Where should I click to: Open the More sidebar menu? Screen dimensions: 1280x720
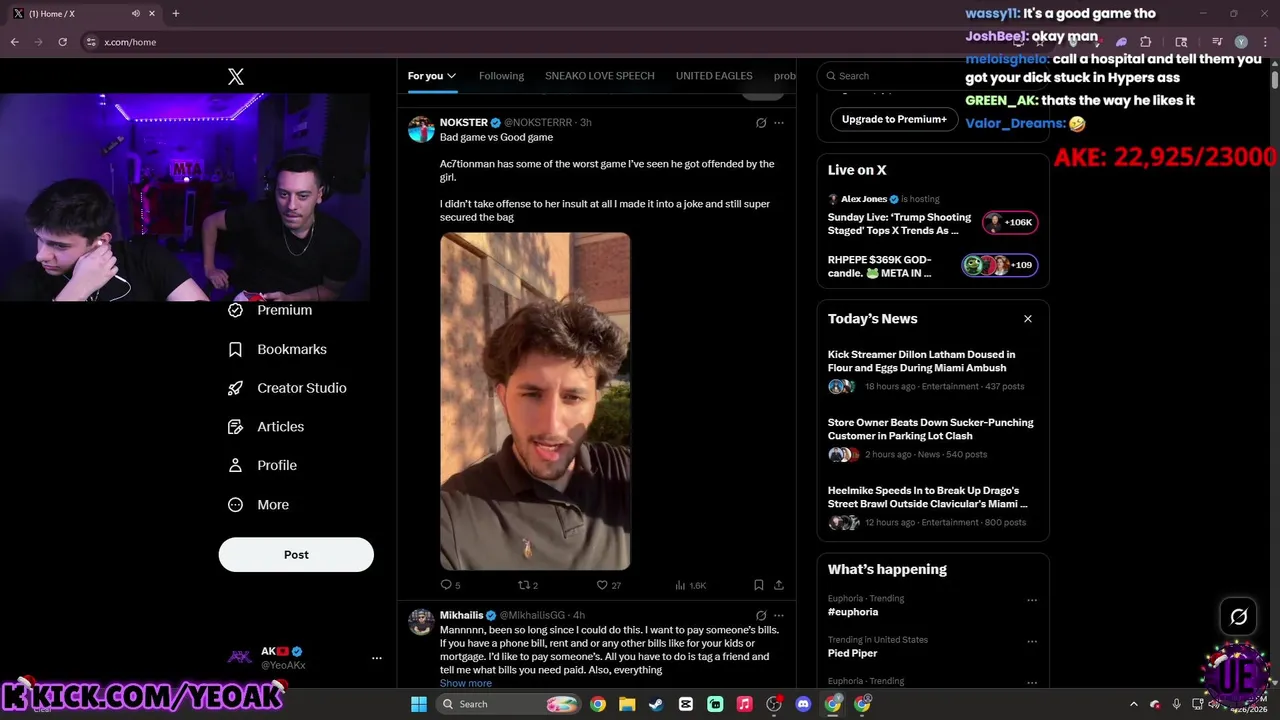[258, 505]
